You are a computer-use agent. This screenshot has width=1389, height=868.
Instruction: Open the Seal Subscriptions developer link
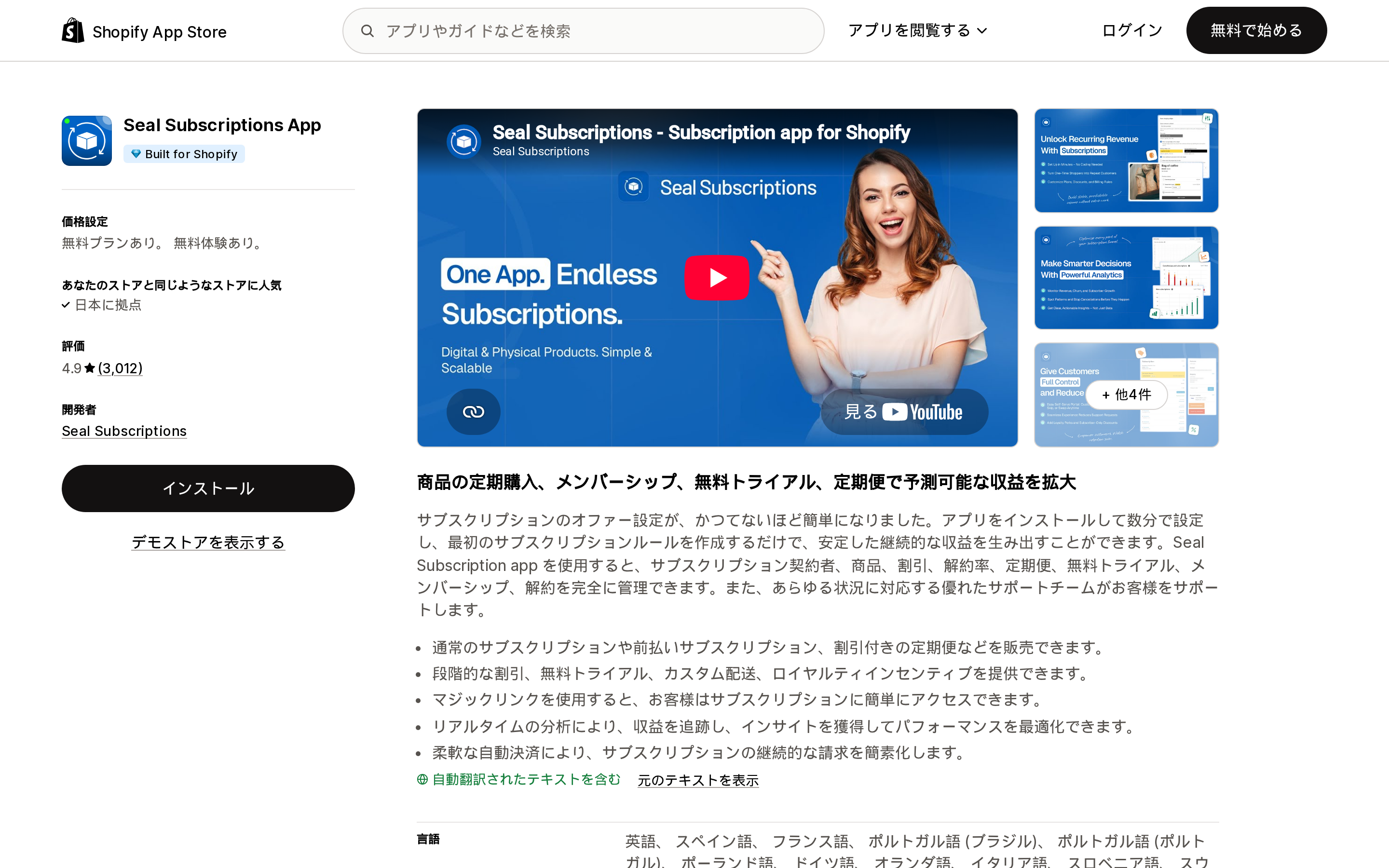(124, 431)
